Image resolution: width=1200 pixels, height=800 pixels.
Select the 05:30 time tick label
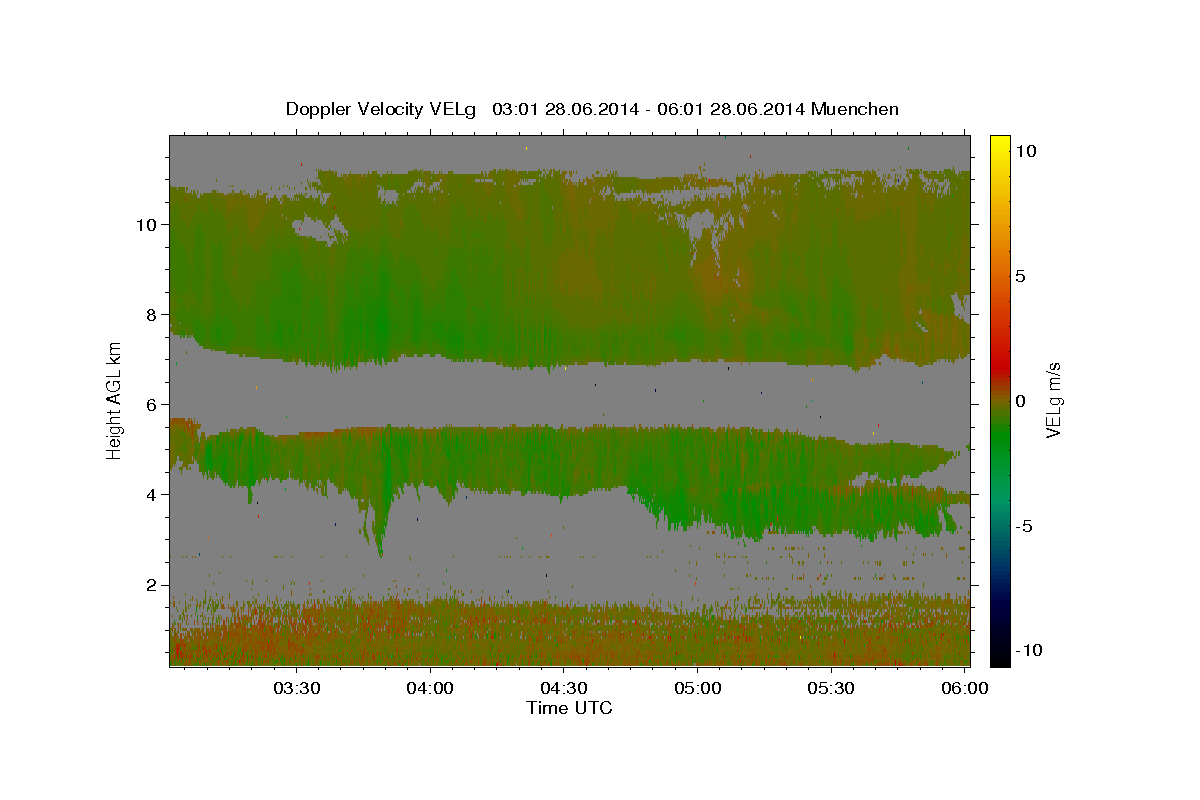click(831, 688)
